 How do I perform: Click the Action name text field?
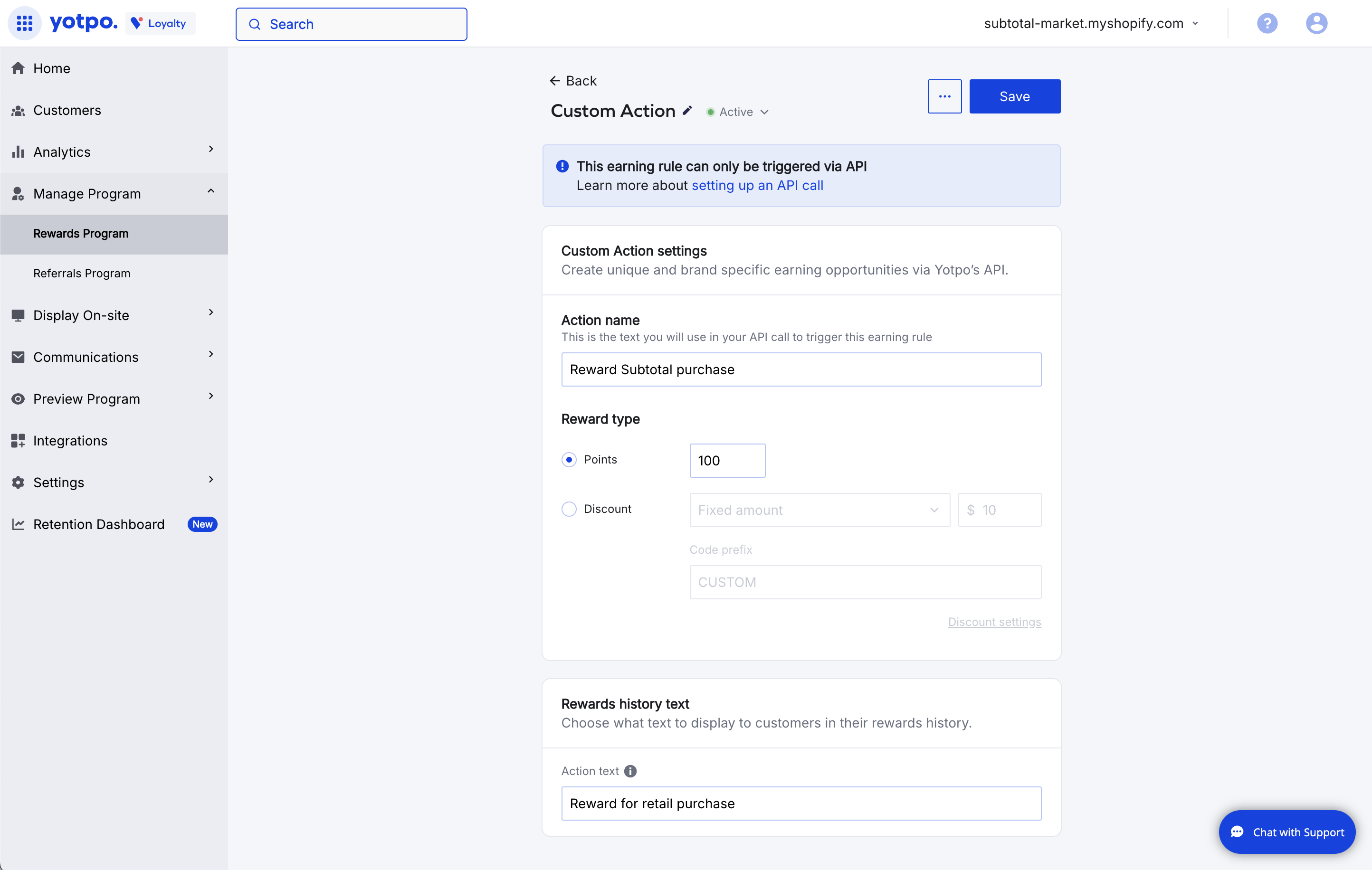800,369
